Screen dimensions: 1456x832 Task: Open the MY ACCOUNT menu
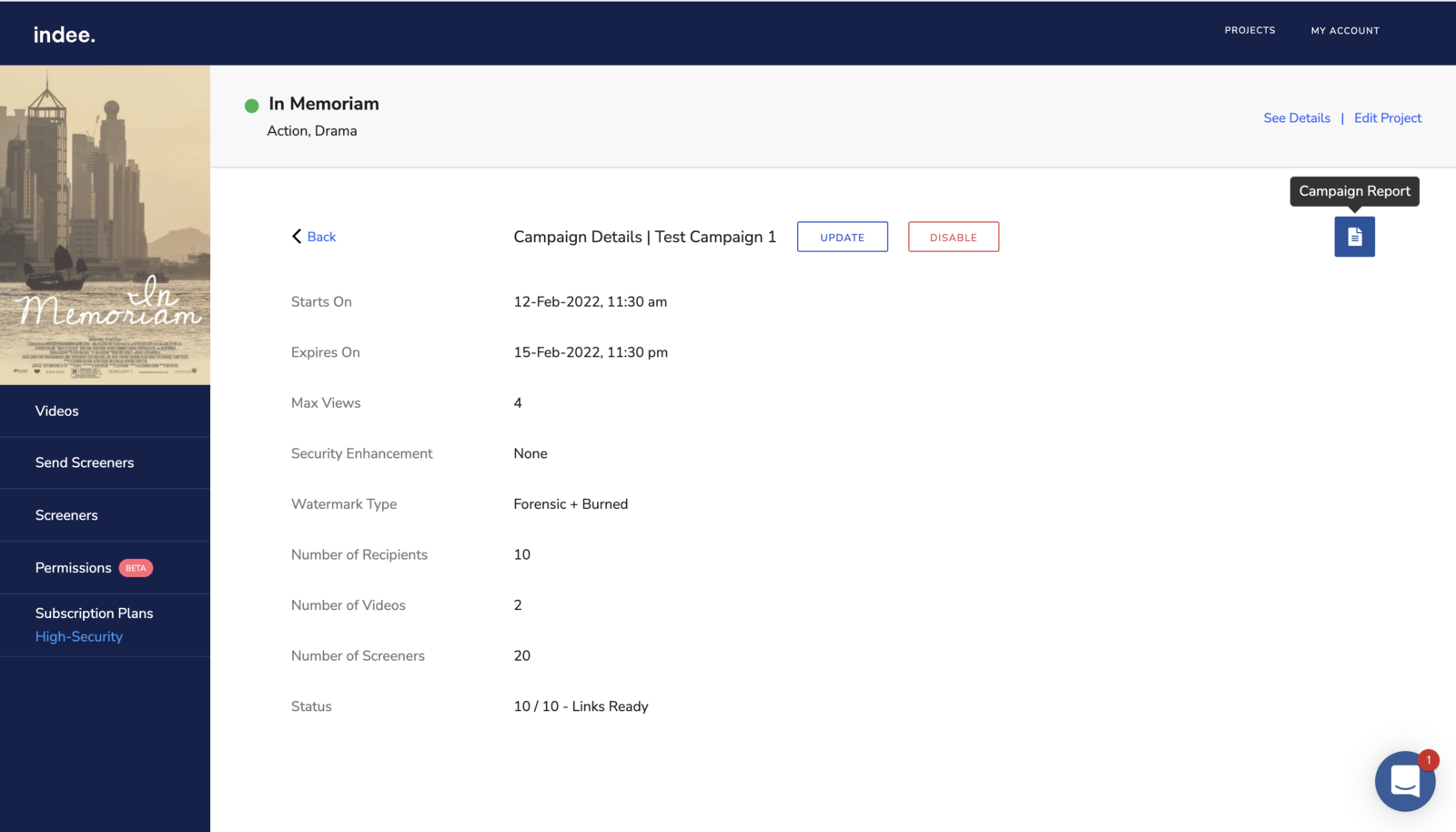point(1344,31)
